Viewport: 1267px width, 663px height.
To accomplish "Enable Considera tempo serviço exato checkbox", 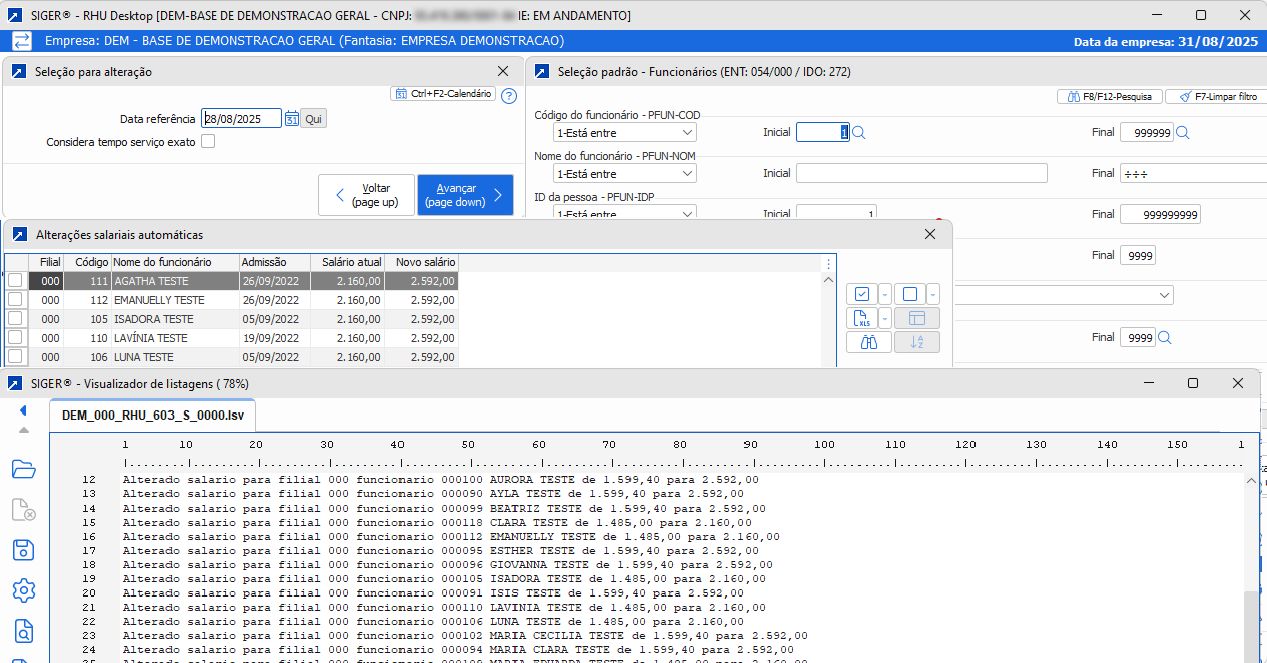I will tap(208, 142).
